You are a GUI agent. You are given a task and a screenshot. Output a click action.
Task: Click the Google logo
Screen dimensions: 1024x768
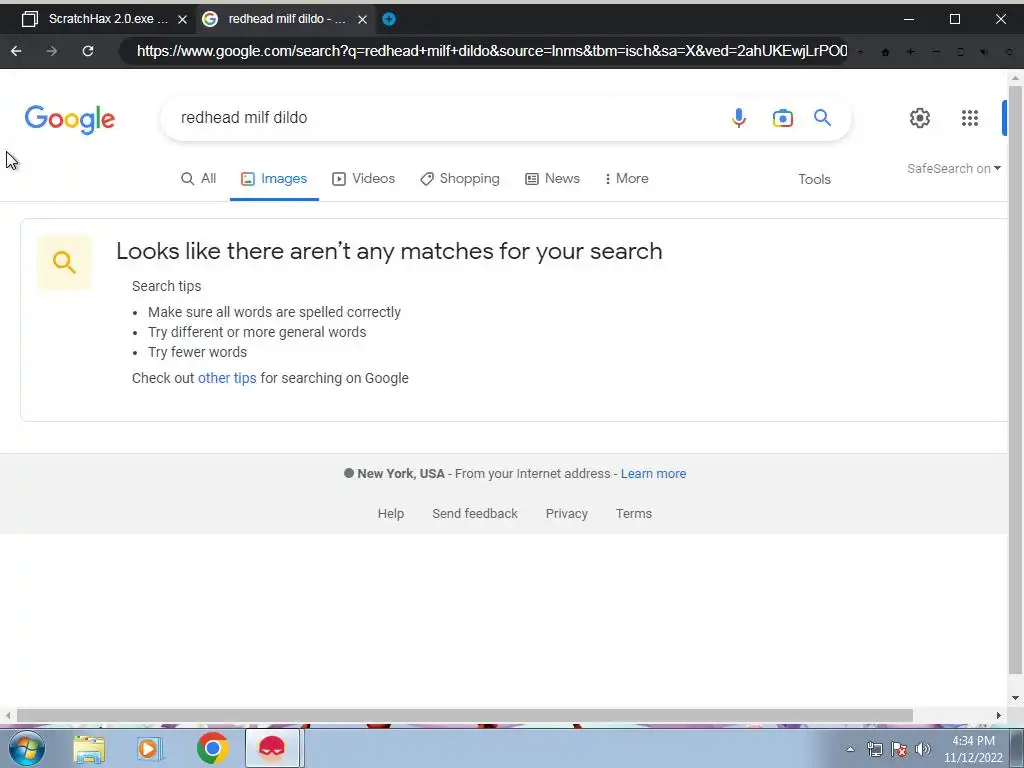(70, 120)
